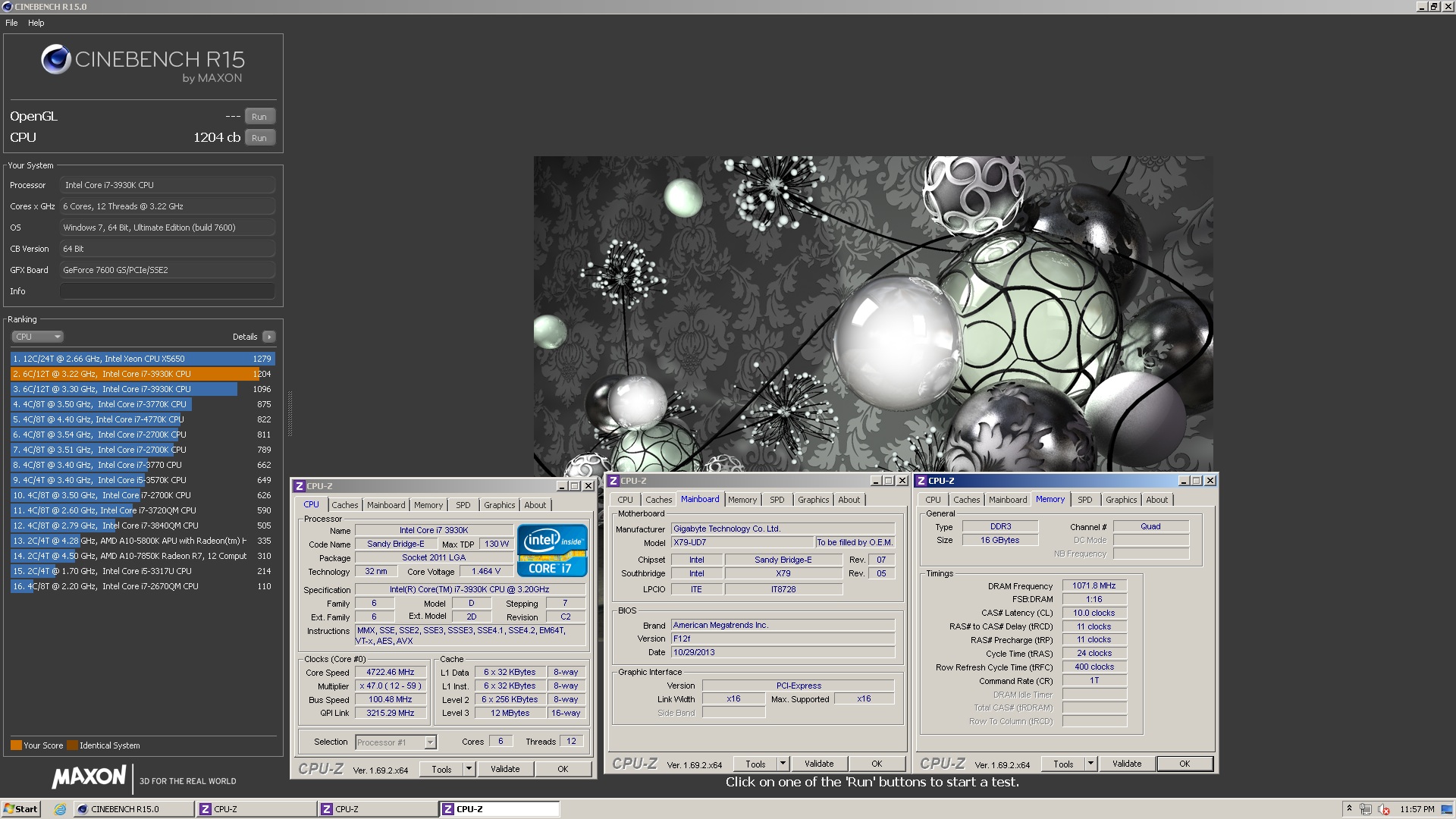Screen dimensions: 1456x819
Task: Click the Core Speed 4722.46 MHz value
Action: coord(391,673)
